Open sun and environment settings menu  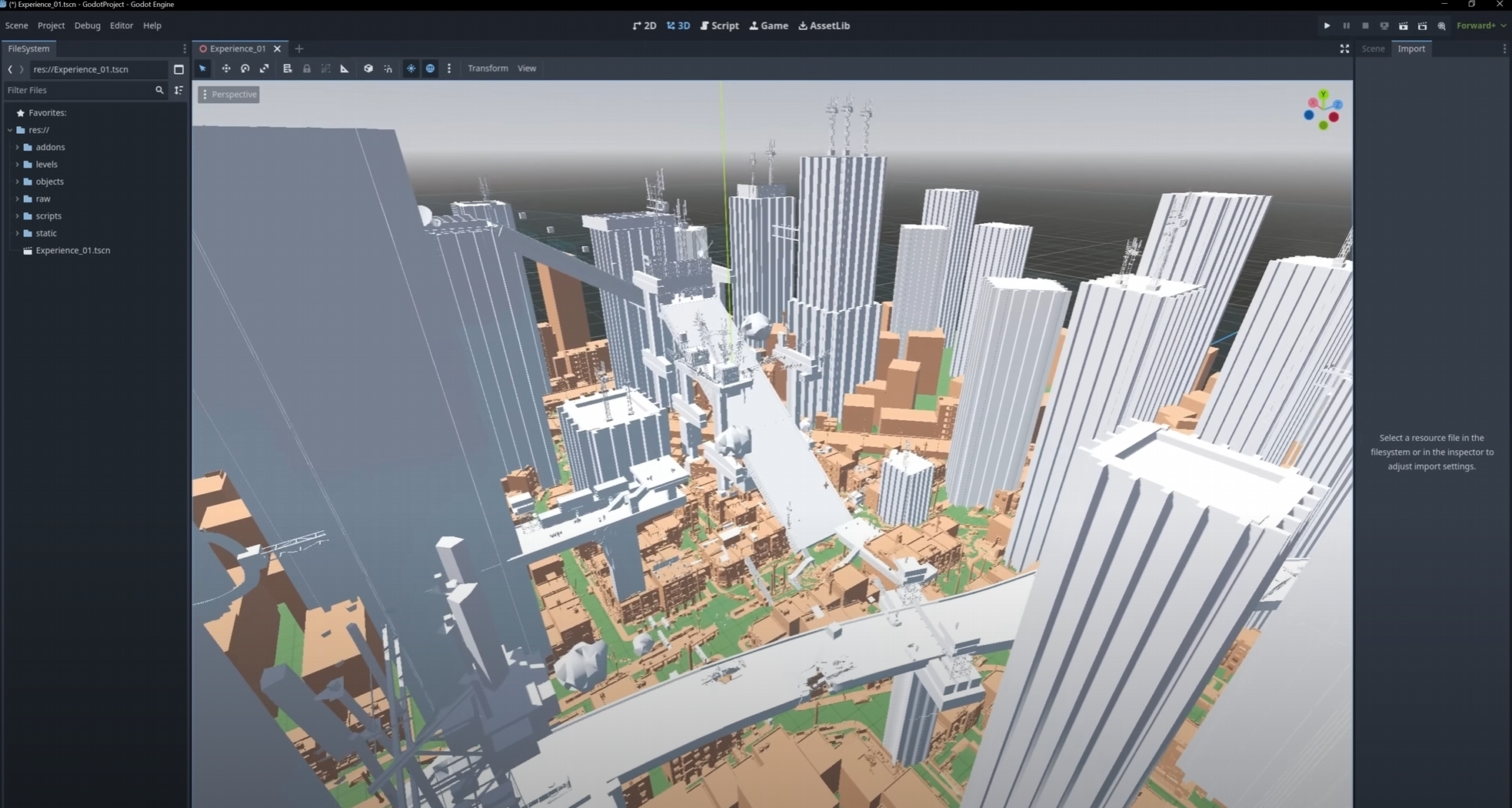click(449, 68)
